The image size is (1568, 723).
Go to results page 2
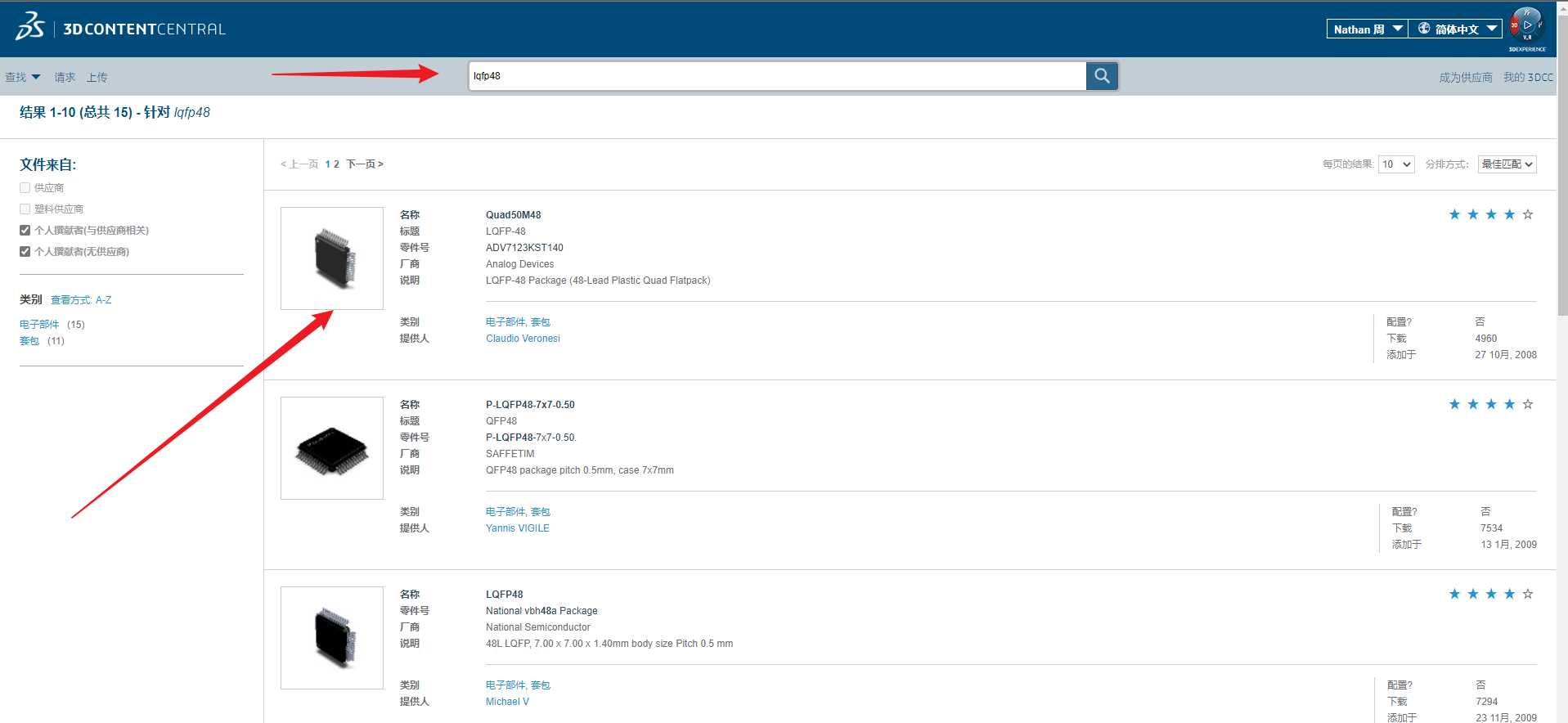(336, 164)
